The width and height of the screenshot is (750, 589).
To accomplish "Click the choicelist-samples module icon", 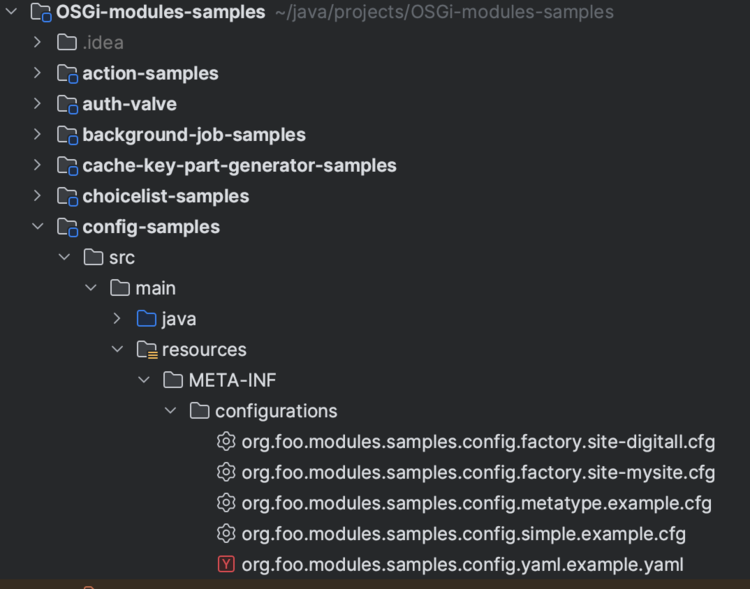I will point(67,196).
